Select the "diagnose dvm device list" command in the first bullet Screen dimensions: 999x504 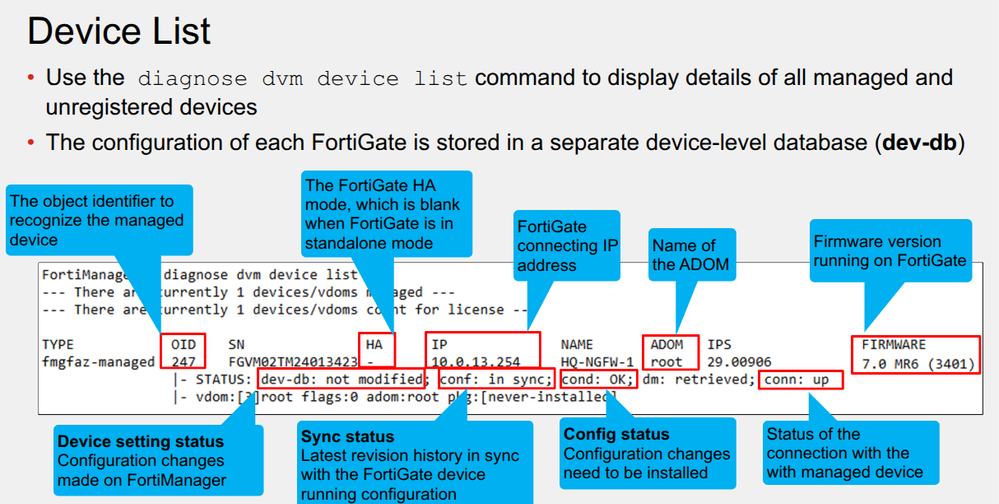(x=303, y=79)
